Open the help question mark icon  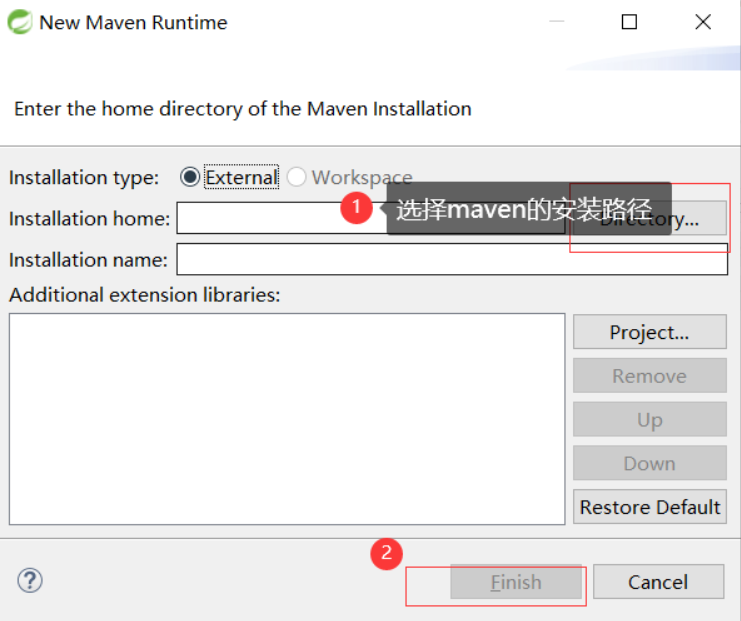coord(30,580)
